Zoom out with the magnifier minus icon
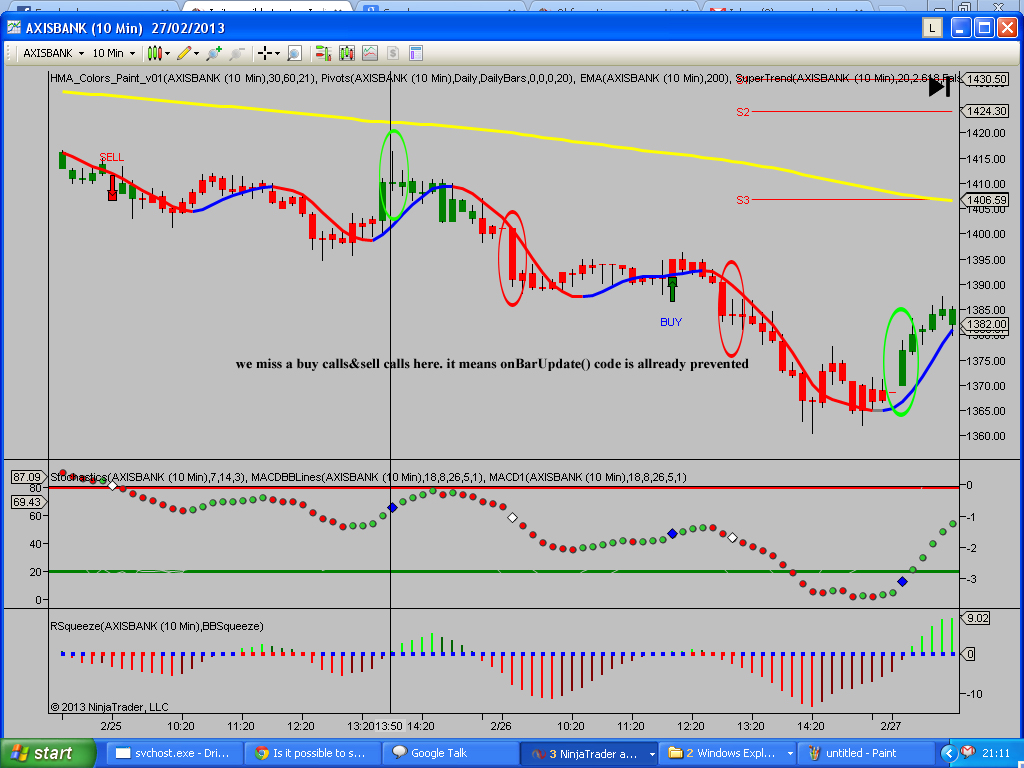 pyautogui.click(x=236, y=53)
